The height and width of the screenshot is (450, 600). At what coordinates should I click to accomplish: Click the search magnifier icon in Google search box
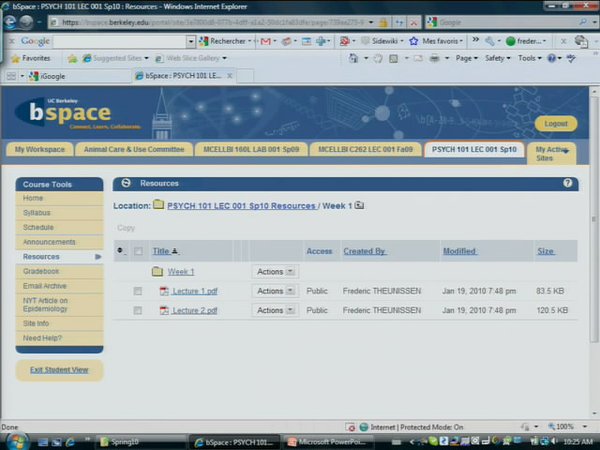click(582, 22)
